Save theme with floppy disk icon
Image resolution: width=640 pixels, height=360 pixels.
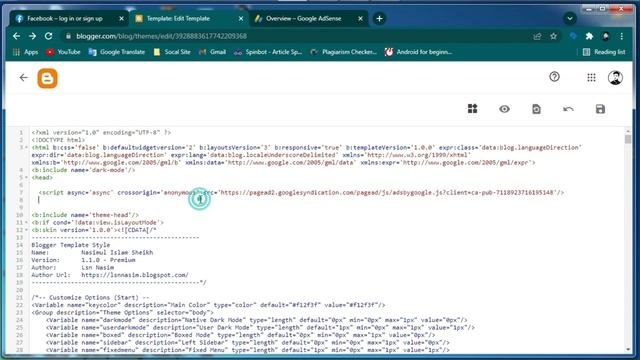click(600, 109)
